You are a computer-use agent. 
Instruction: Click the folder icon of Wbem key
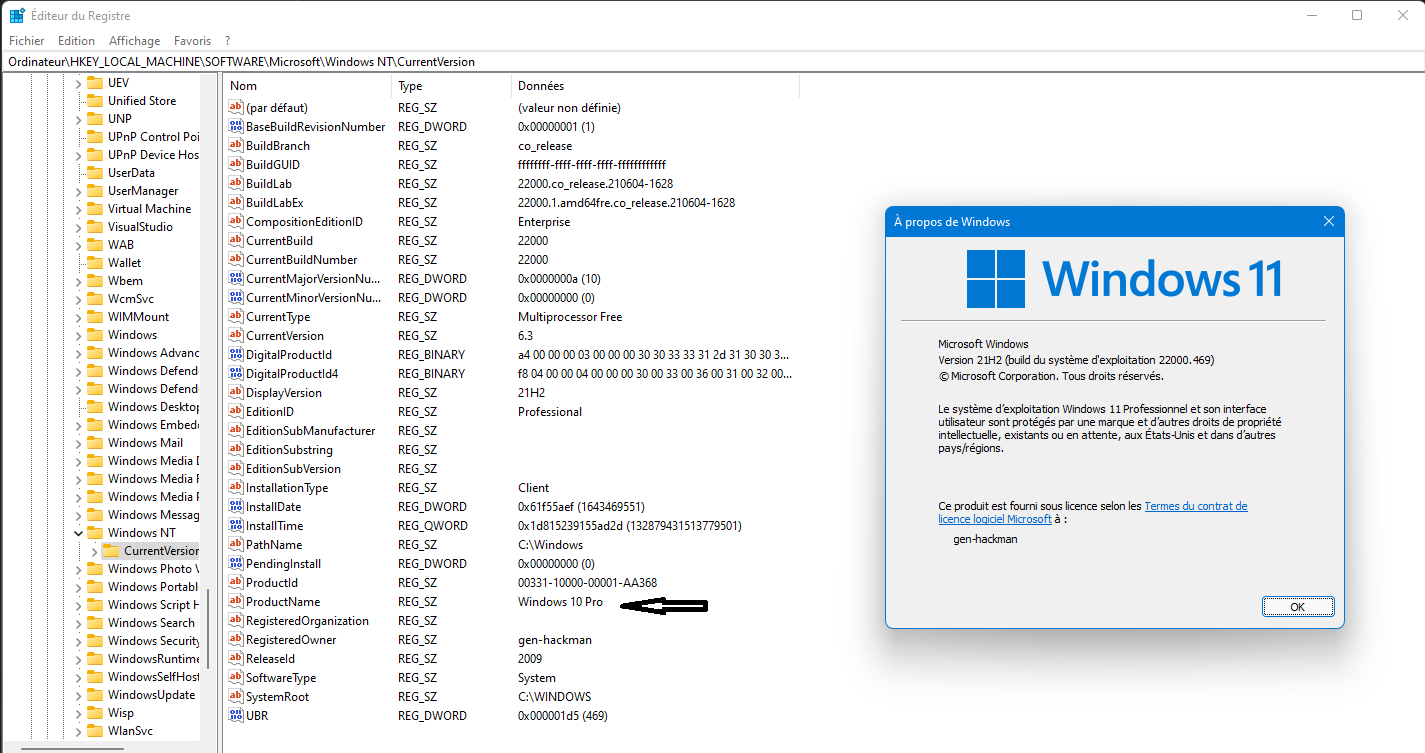click(95, 281)
